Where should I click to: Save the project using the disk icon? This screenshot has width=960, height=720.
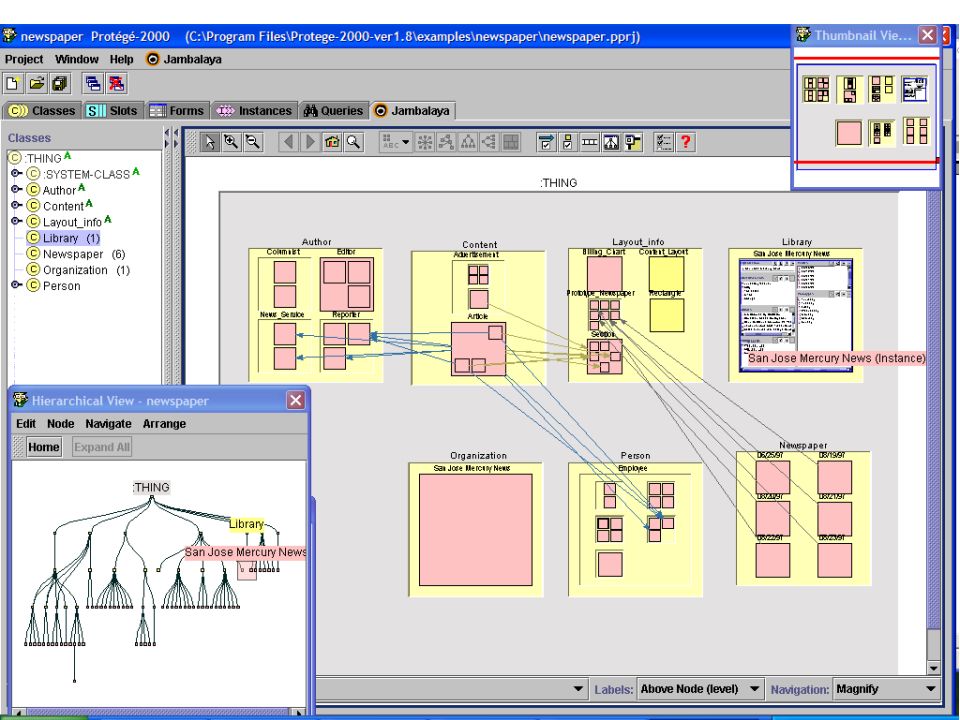(x=60, y=83)
